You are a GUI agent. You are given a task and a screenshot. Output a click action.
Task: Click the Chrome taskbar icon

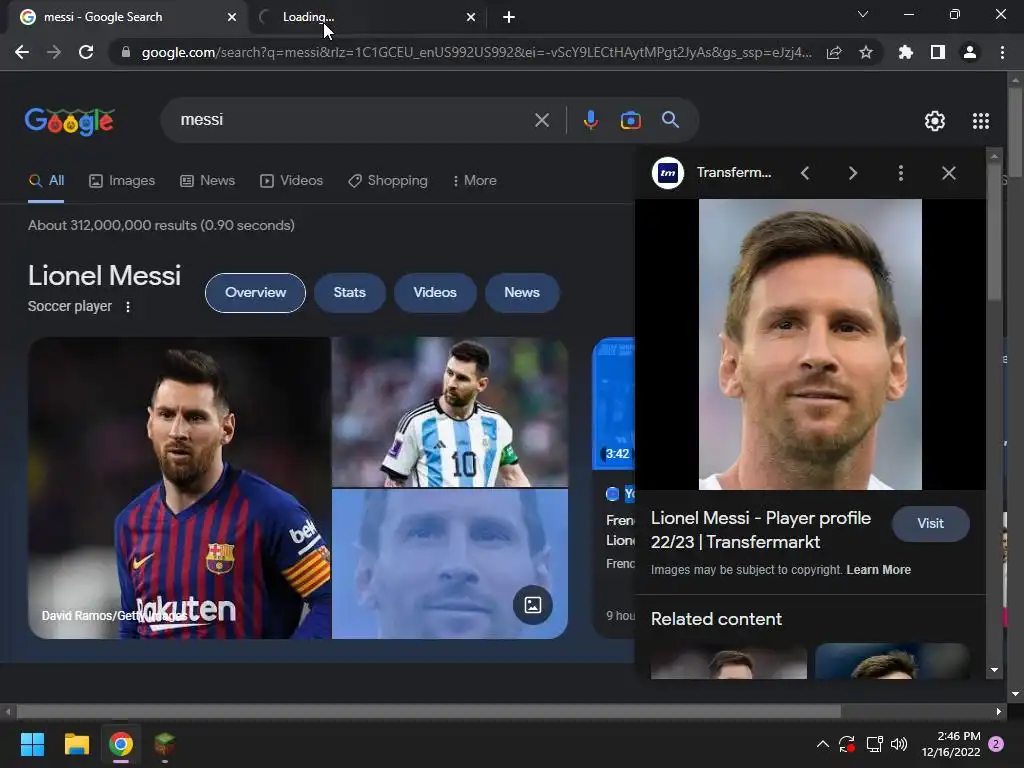(121, 744)
